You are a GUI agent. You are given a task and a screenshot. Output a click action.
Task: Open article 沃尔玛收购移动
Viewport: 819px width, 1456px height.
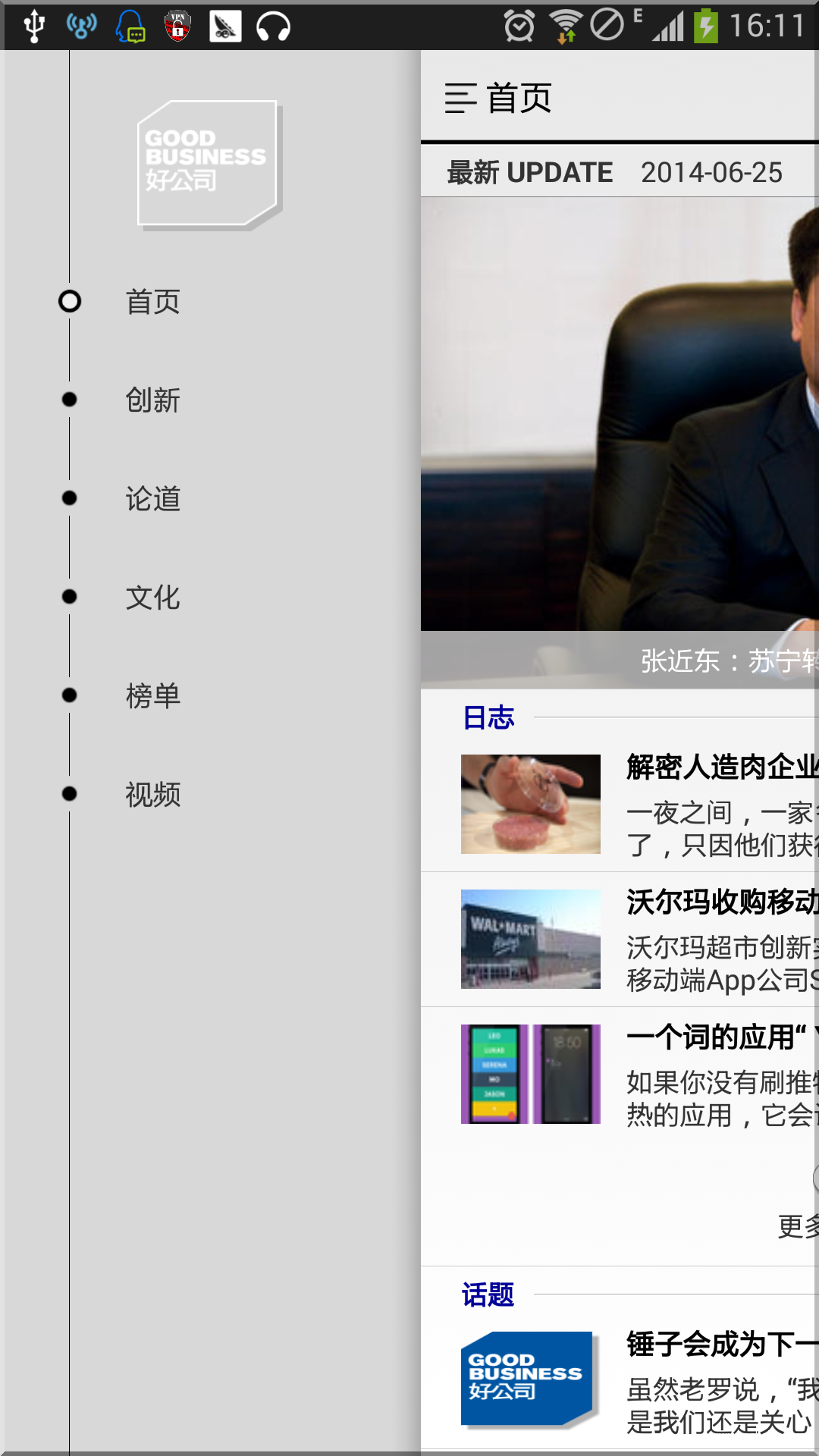(x=723, y=902)
